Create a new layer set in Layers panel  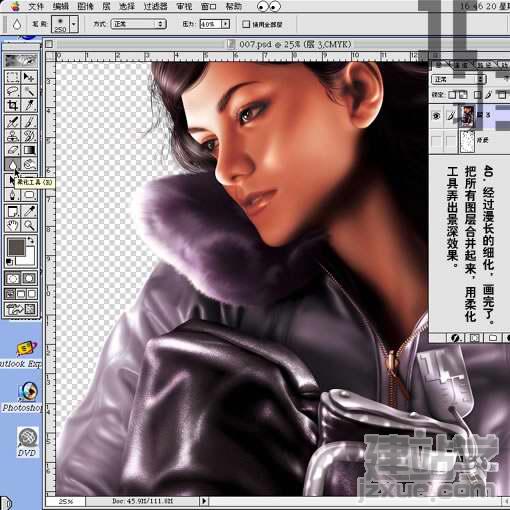click(493, 338)
